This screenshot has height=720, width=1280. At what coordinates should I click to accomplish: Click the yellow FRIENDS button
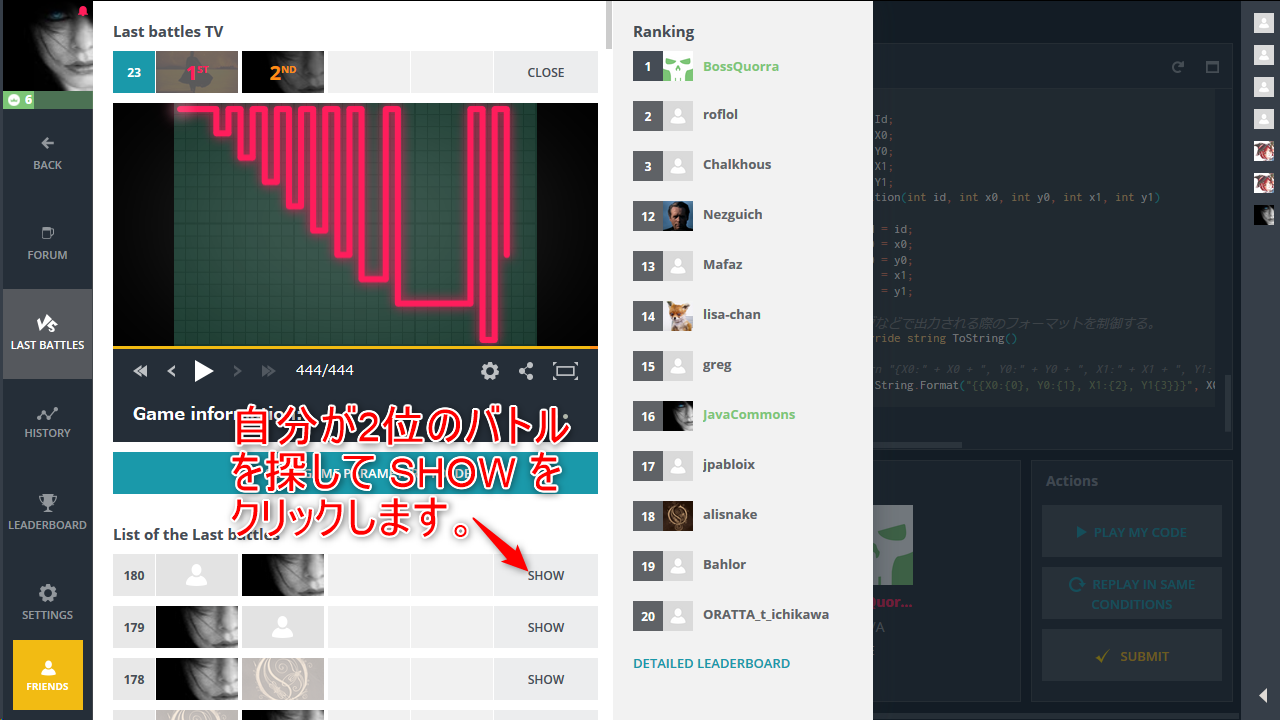[47, 674]
